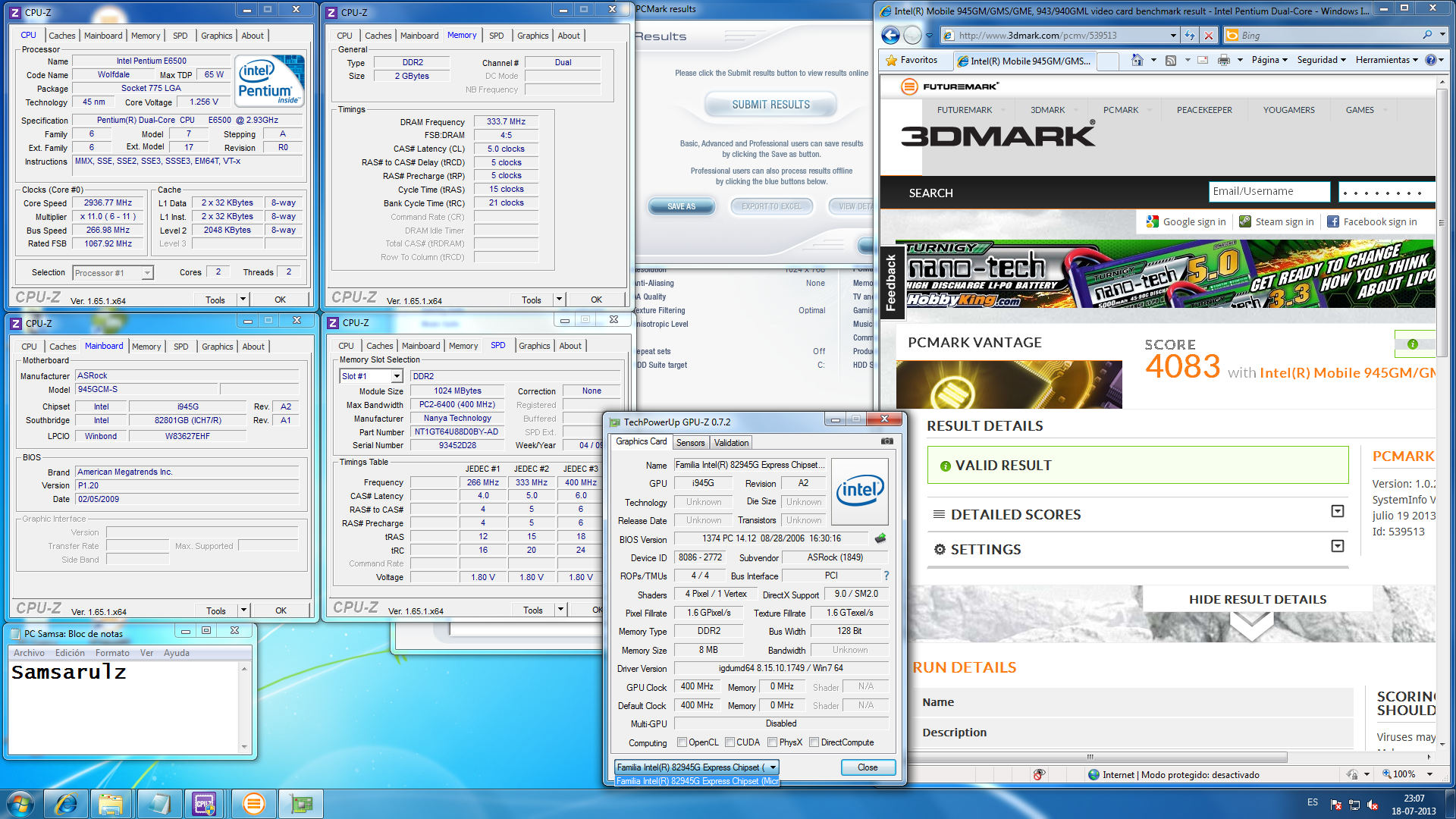Click the GPU-Z taskbar icon

click(x=300, y=804)
